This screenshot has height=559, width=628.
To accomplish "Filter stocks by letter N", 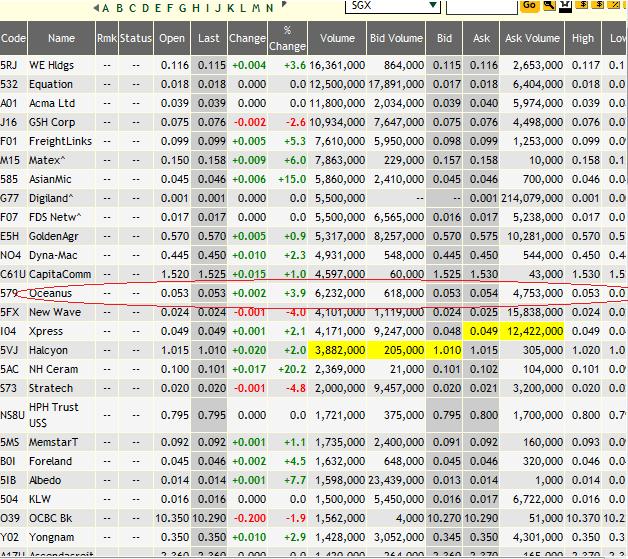I will [269, 7].
